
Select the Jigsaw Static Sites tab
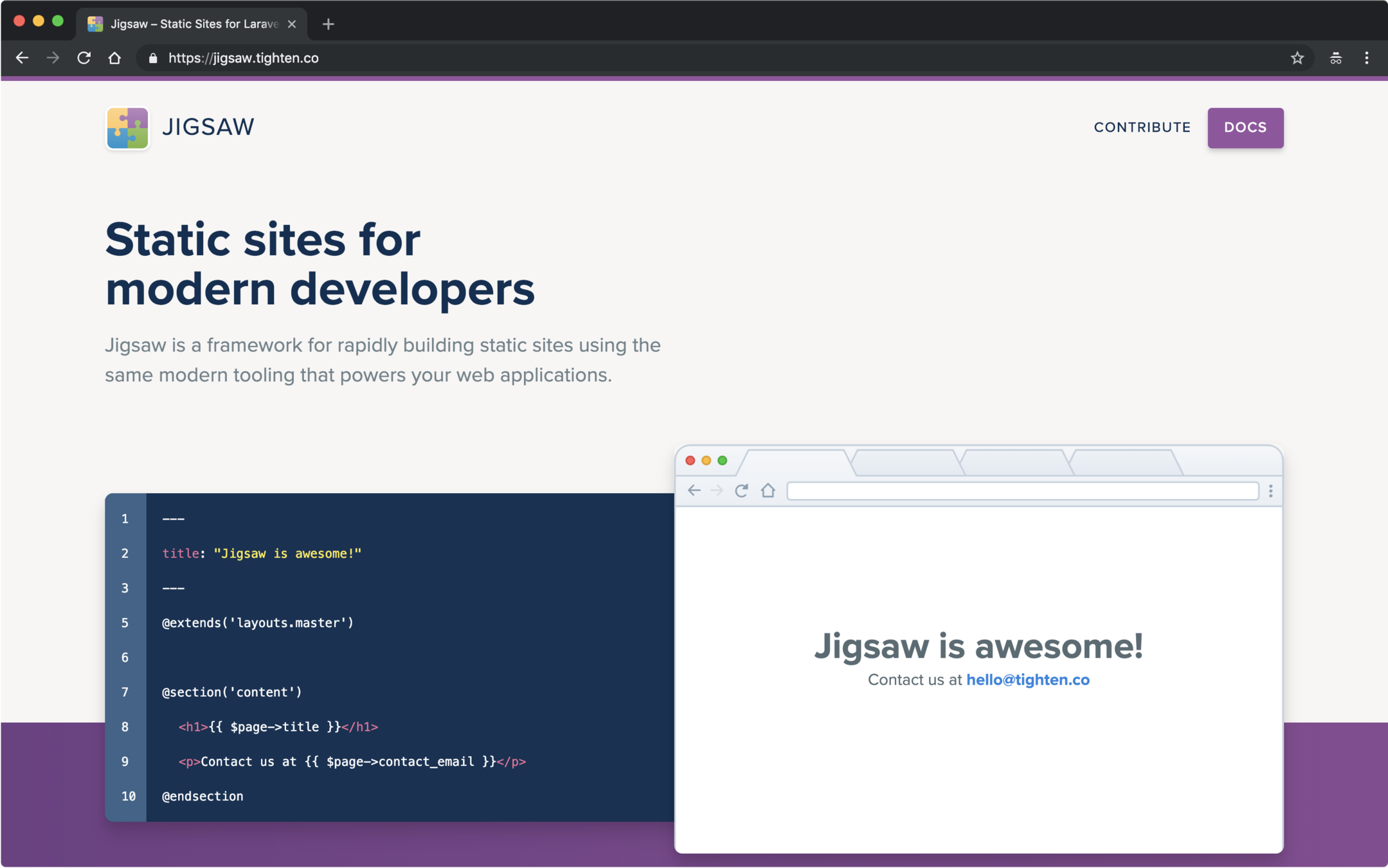193,24
